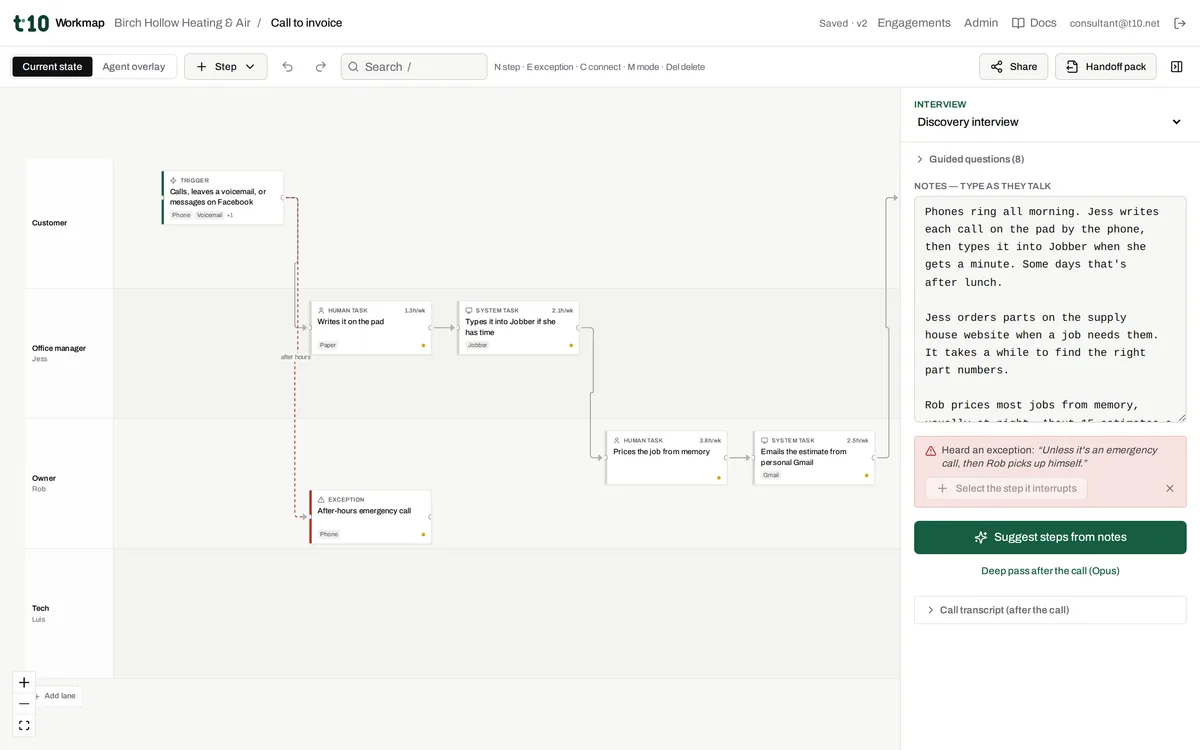The width and height of the screenshot is (1200, 750).
Task: Click the after hours connector label
Action: pos(295,357)
